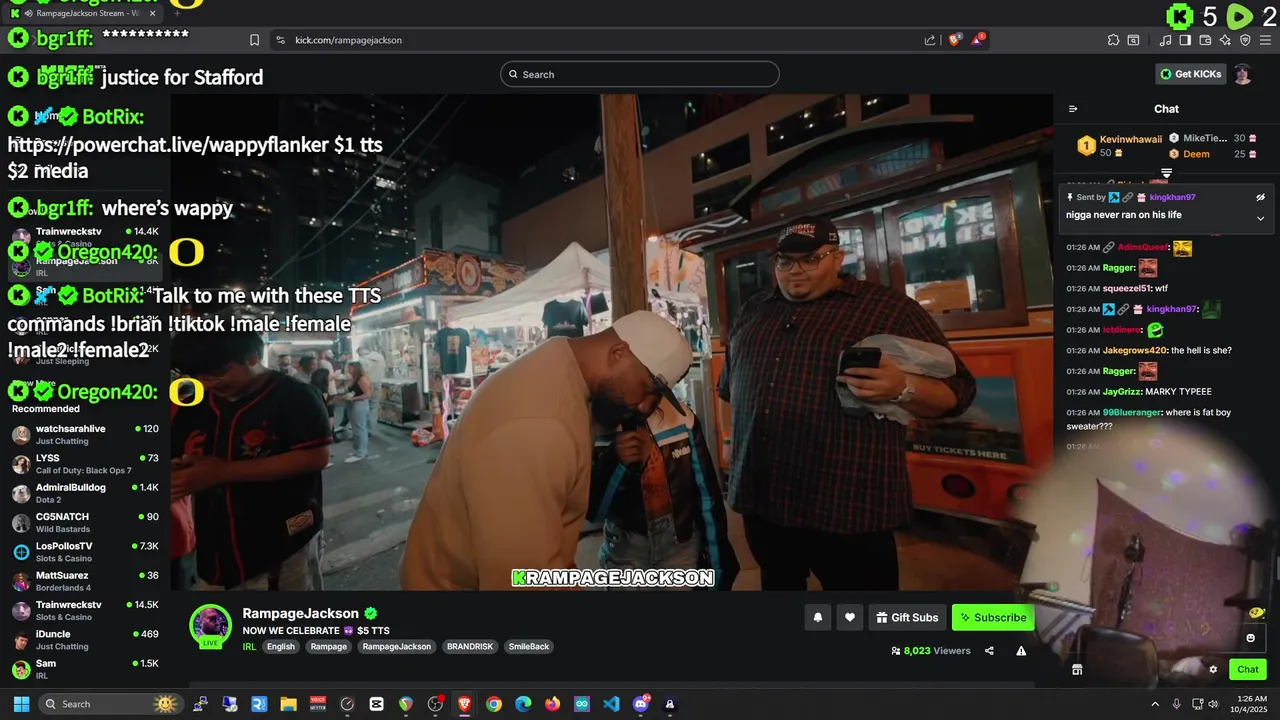Viewport: 1280px width, 720px height.
Task: Expand the pinned message by kingkhan97
Action: [1260, 218]
